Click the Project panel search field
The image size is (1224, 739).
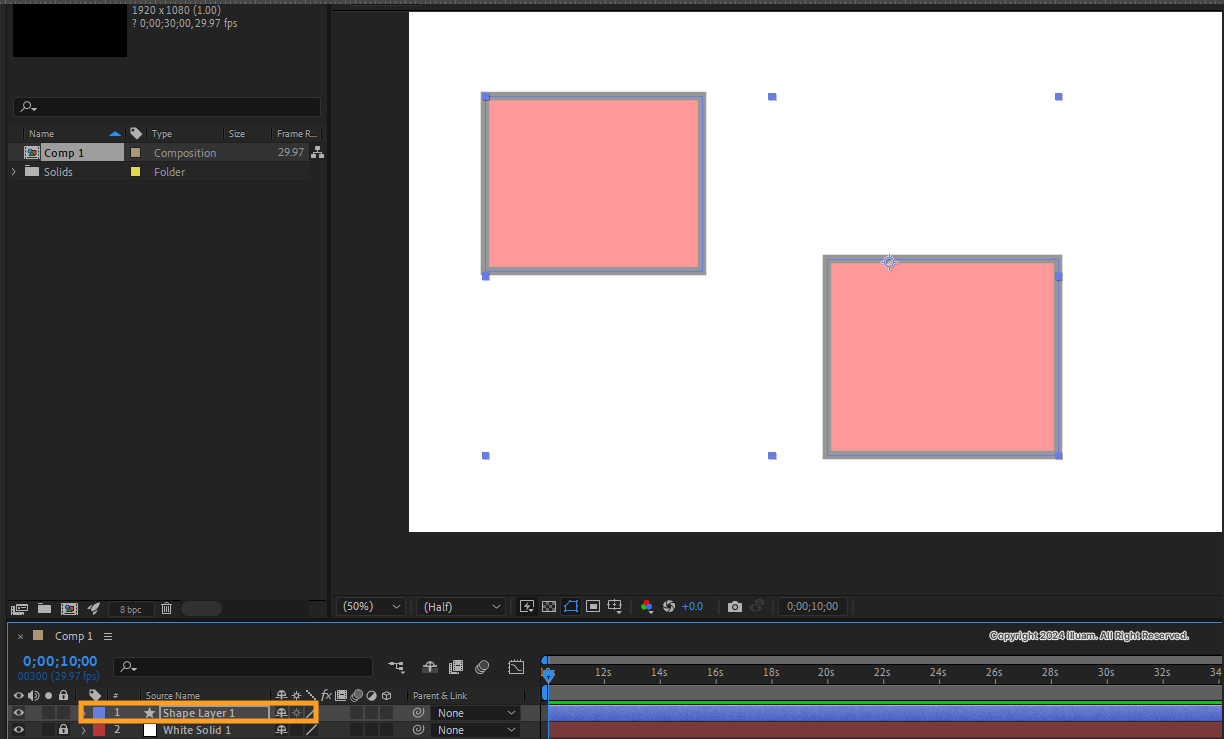(167, 107)
